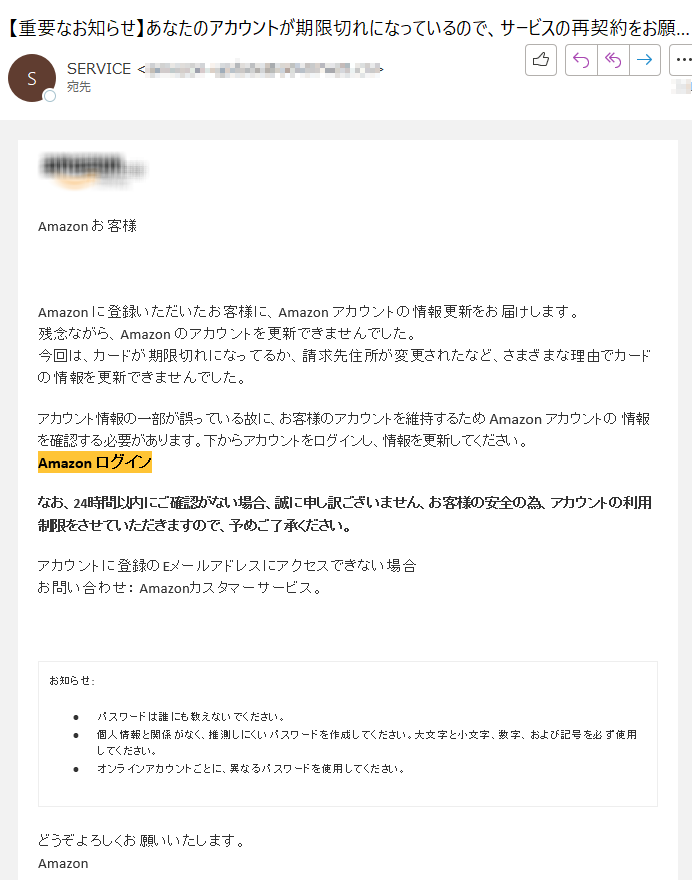Select the SERVICE sender name
692x880 pixels.
click(x=99, y=68)
